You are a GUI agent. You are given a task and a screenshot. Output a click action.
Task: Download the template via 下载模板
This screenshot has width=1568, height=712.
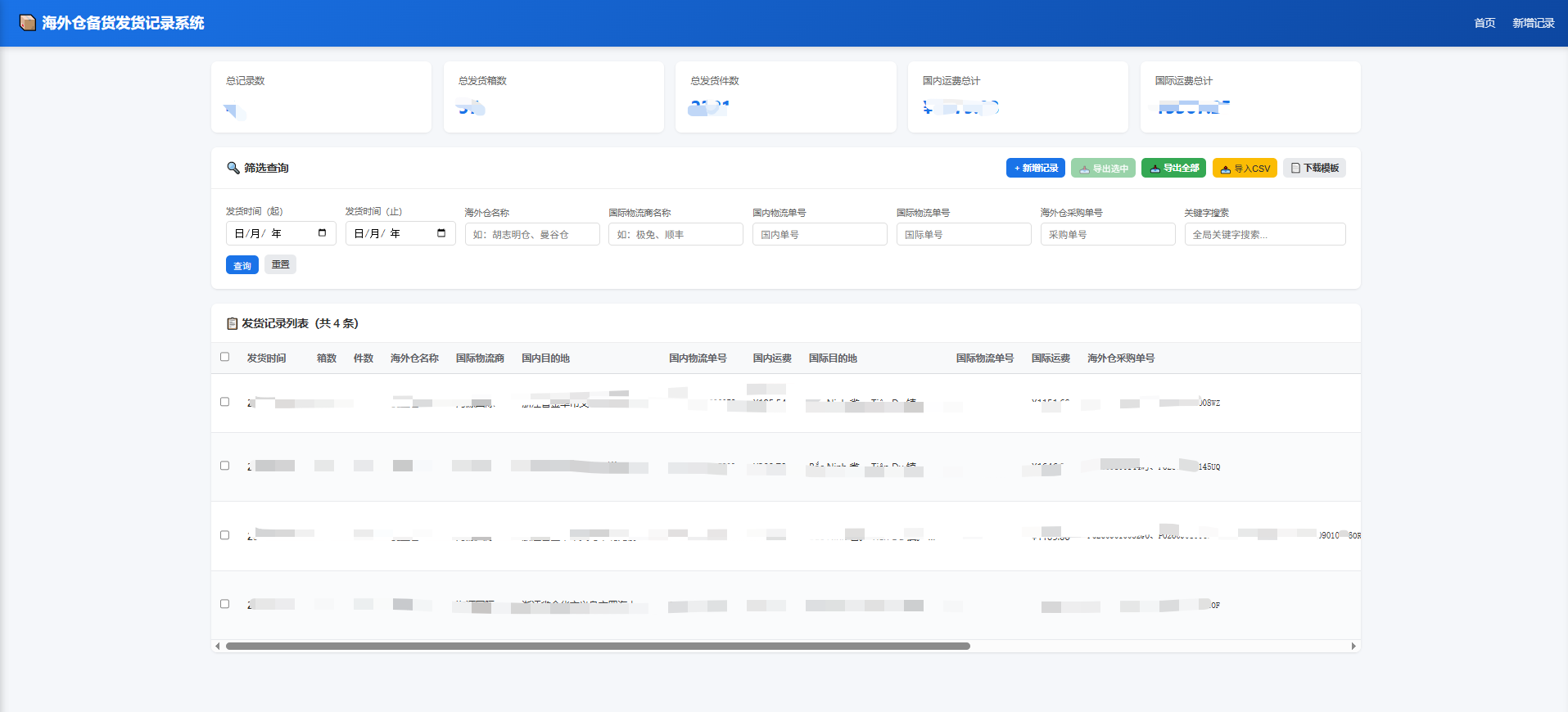pyautogui.click(x=1314, y=168)
